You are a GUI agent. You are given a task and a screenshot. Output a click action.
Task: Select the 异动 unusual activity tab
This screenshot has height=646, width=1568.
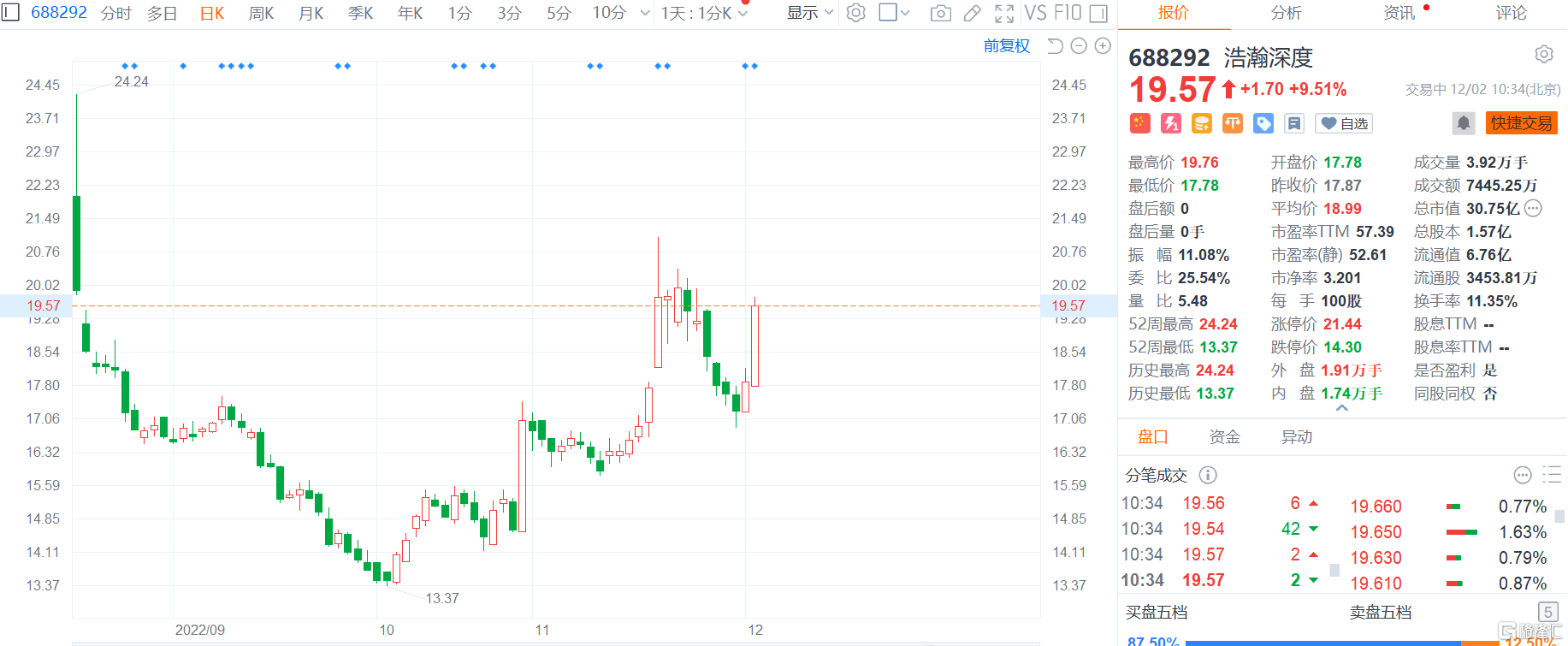[x=1297, y=436]
